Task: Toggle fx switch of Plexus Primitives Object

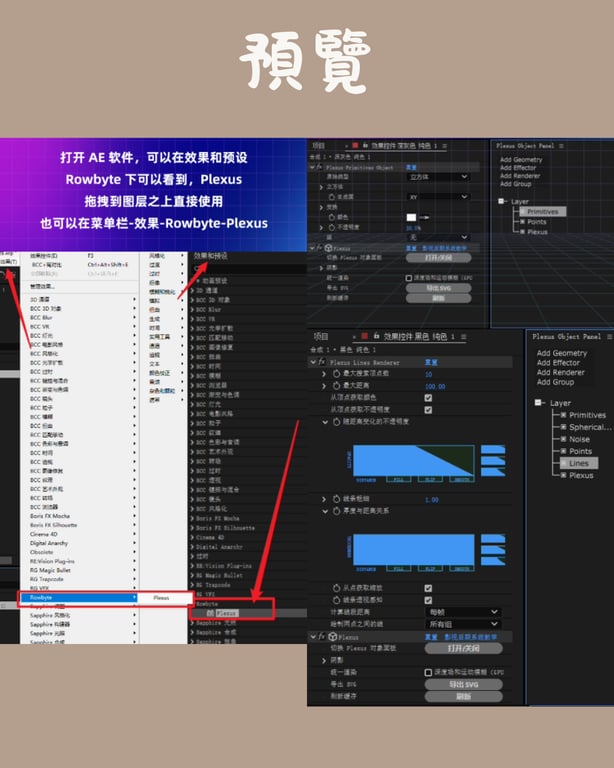Action: tap(319, 167)
